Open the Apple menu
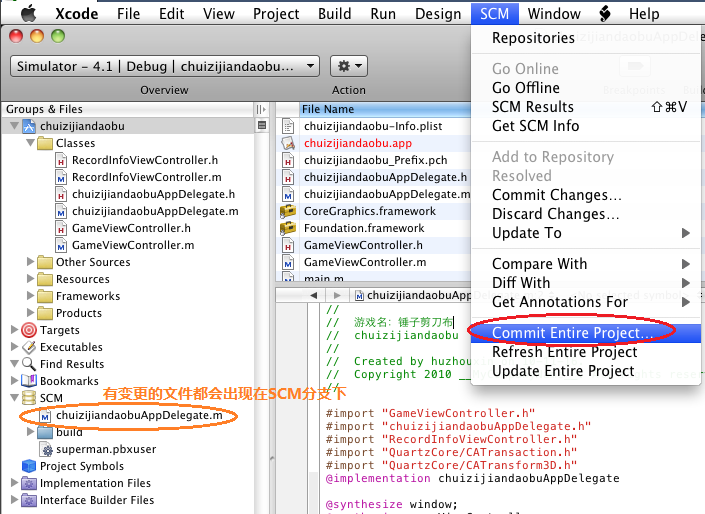705x514 pixels. coord(29,13)
